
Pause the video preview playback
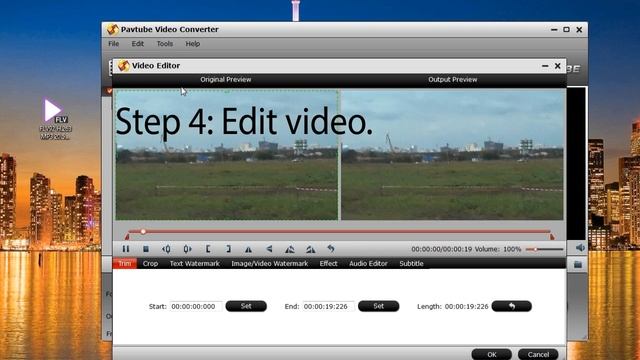tap(126, 249)
